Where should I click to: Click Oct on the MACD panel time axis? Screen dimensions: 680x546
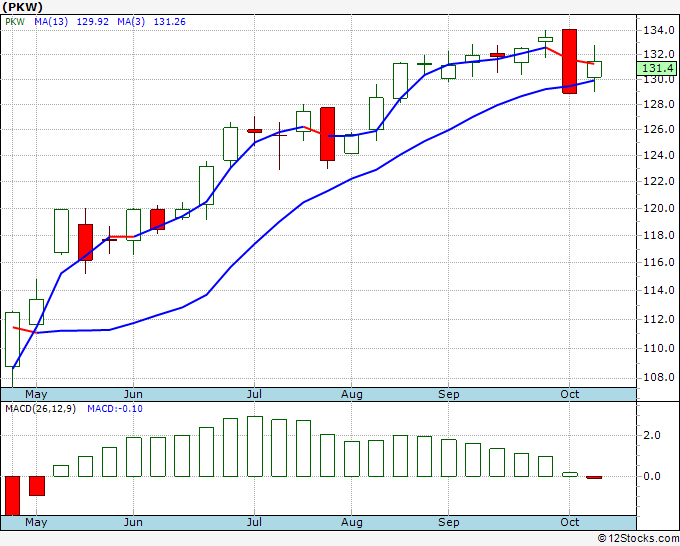pos(569,522)
